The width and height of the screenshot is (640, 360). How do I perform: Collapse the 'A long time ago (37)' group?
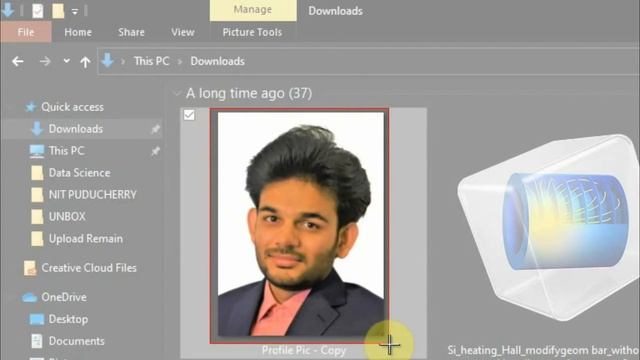(x=177, y=93)
